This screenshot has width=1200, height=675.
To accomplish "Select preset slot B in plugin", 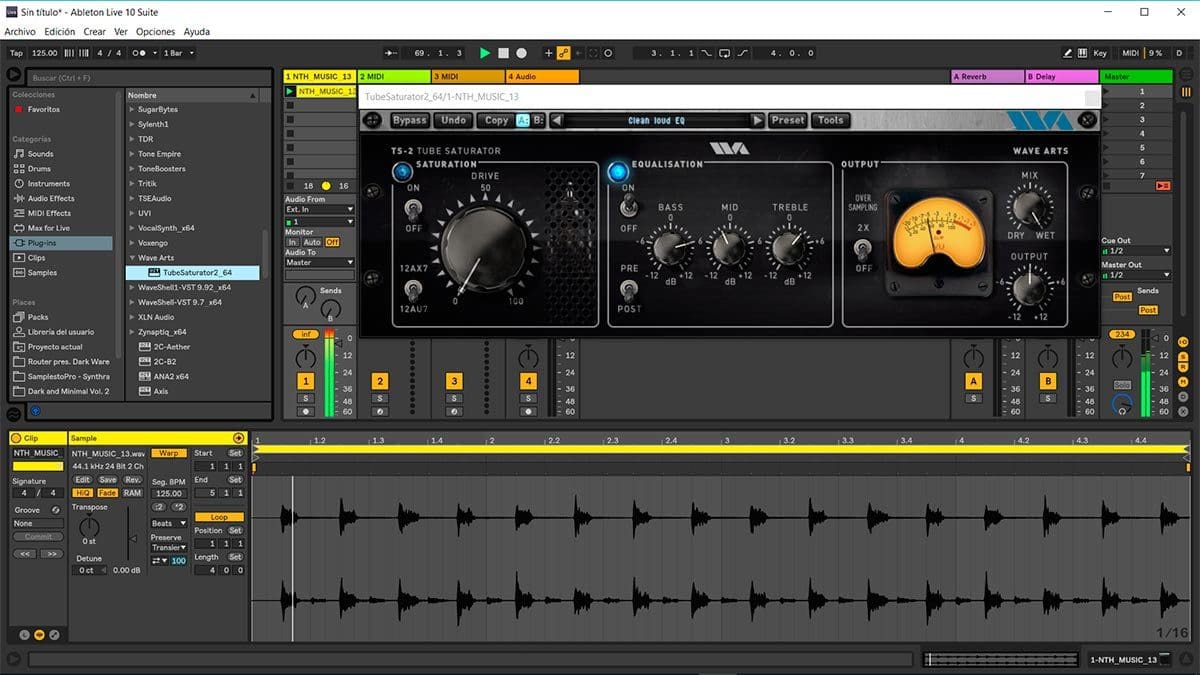I will click(x=539, y=120).
